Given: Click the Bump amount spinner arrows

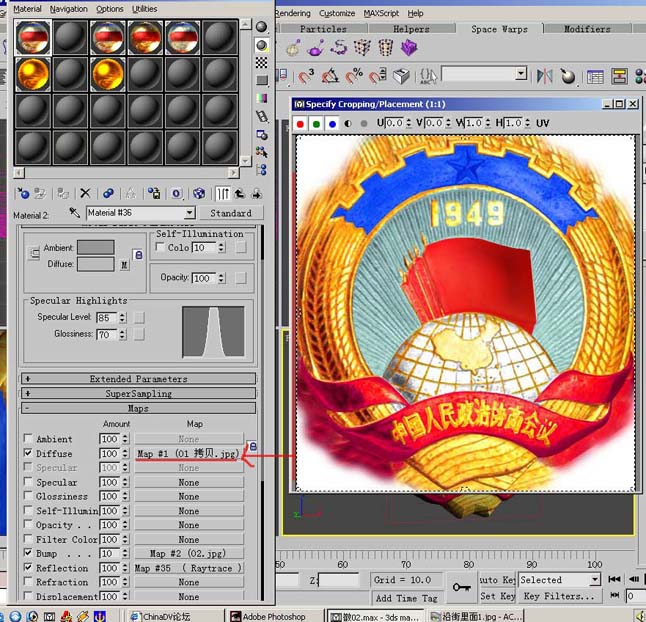Looking at the screenshot, I should [x=125, y=553].
